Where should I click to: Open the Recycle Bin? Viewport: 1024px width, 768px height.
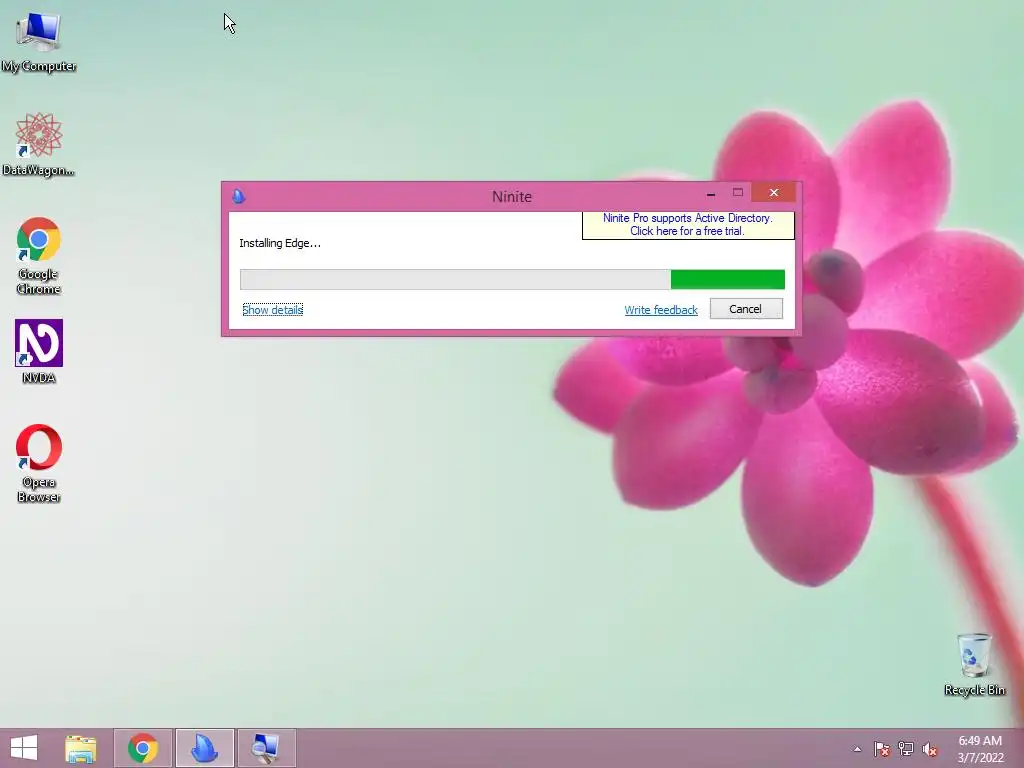coord(974,664)
